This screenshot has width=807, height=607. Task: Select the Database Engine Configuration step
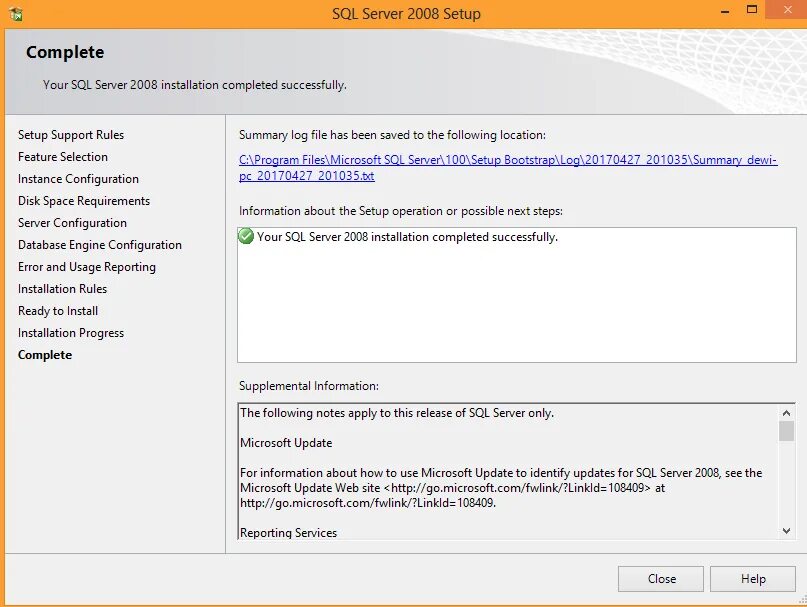(x=100, y=245)
